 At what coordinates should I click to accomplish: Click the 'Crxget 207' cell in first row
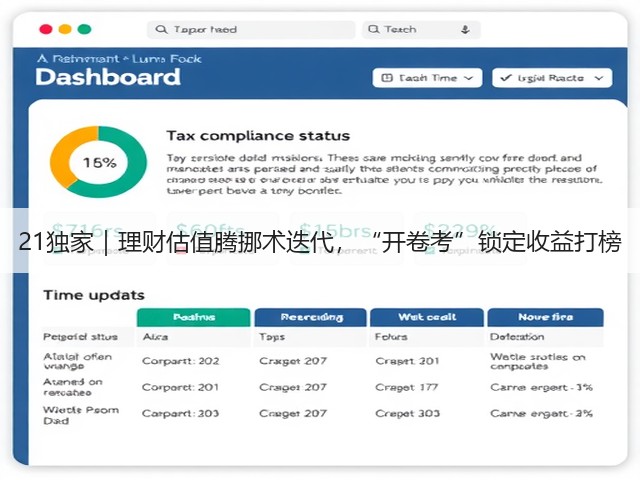[293, 361]
